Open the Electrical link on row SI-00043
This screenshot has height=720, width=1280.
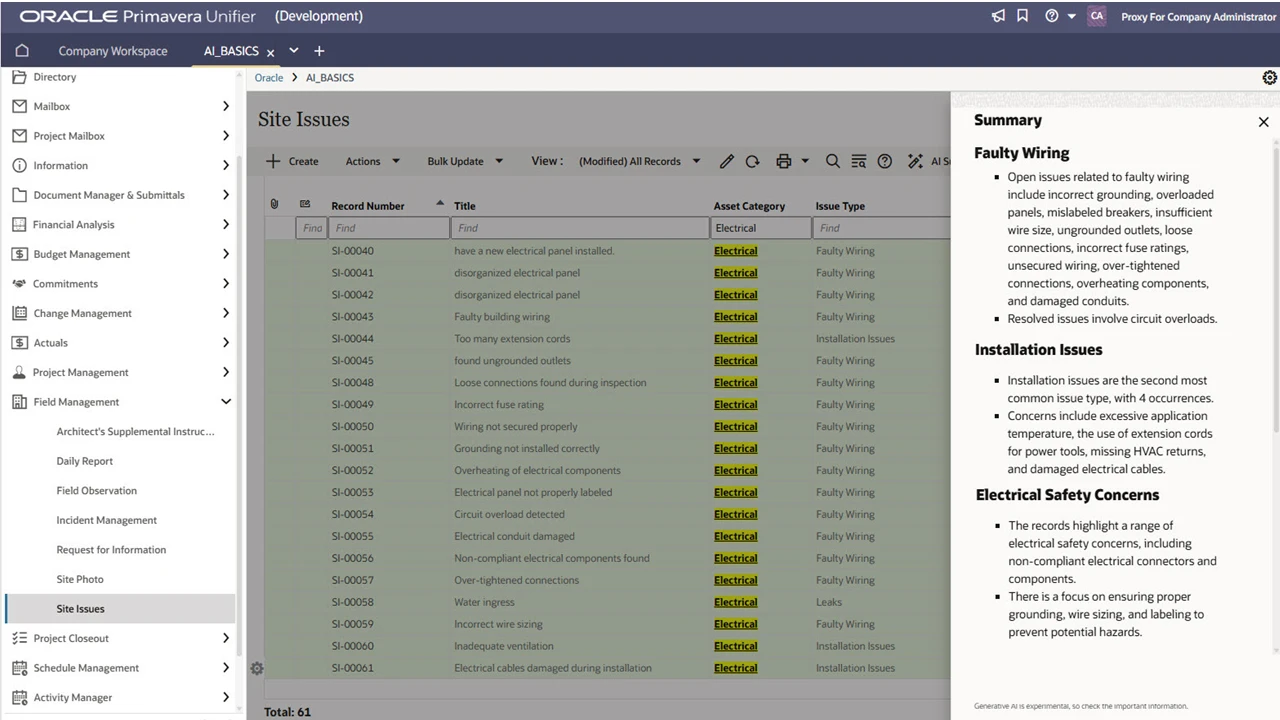tap(735, 316)
